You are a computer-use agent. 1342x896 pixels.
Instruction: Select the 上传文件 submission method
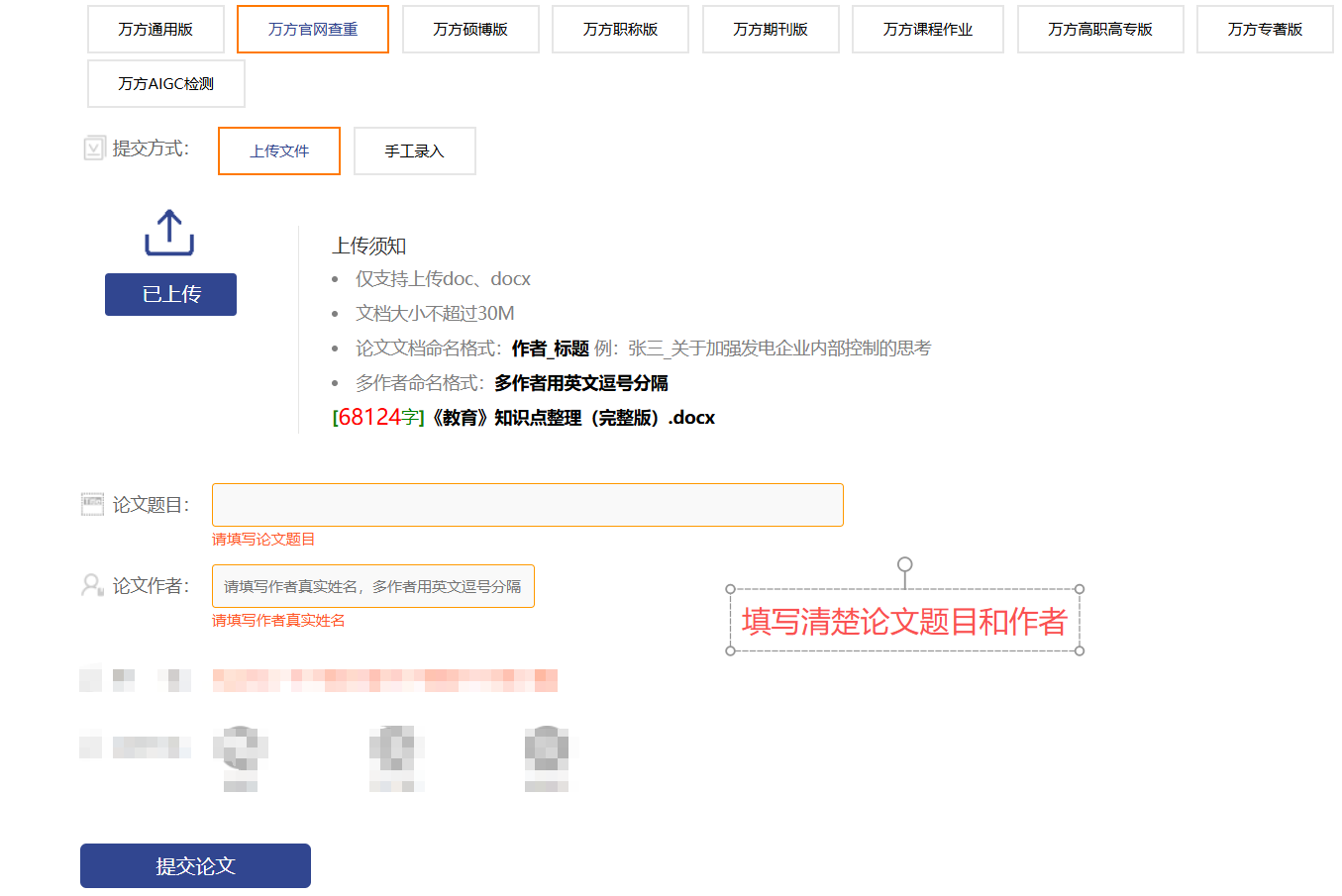coord(278,150)
